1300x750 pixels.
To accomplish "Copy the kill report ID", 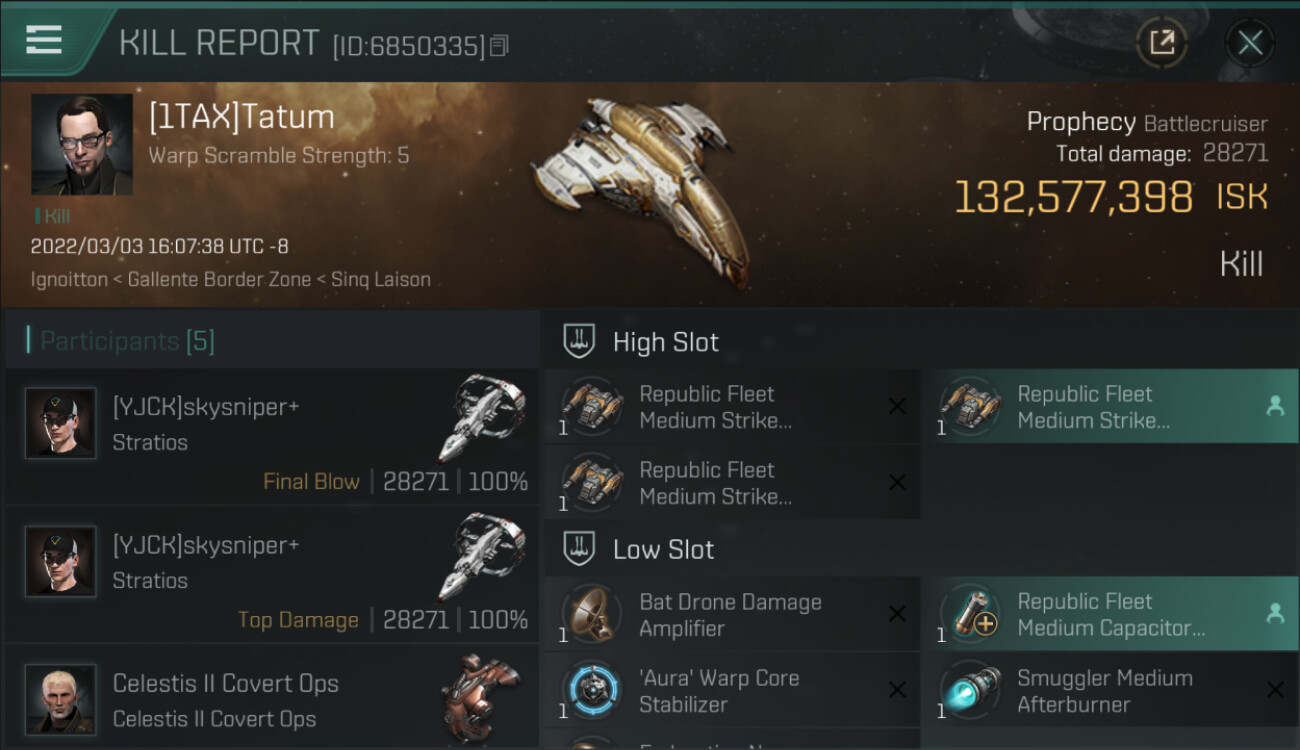I will pyautogui.click(x=499, y=46).
